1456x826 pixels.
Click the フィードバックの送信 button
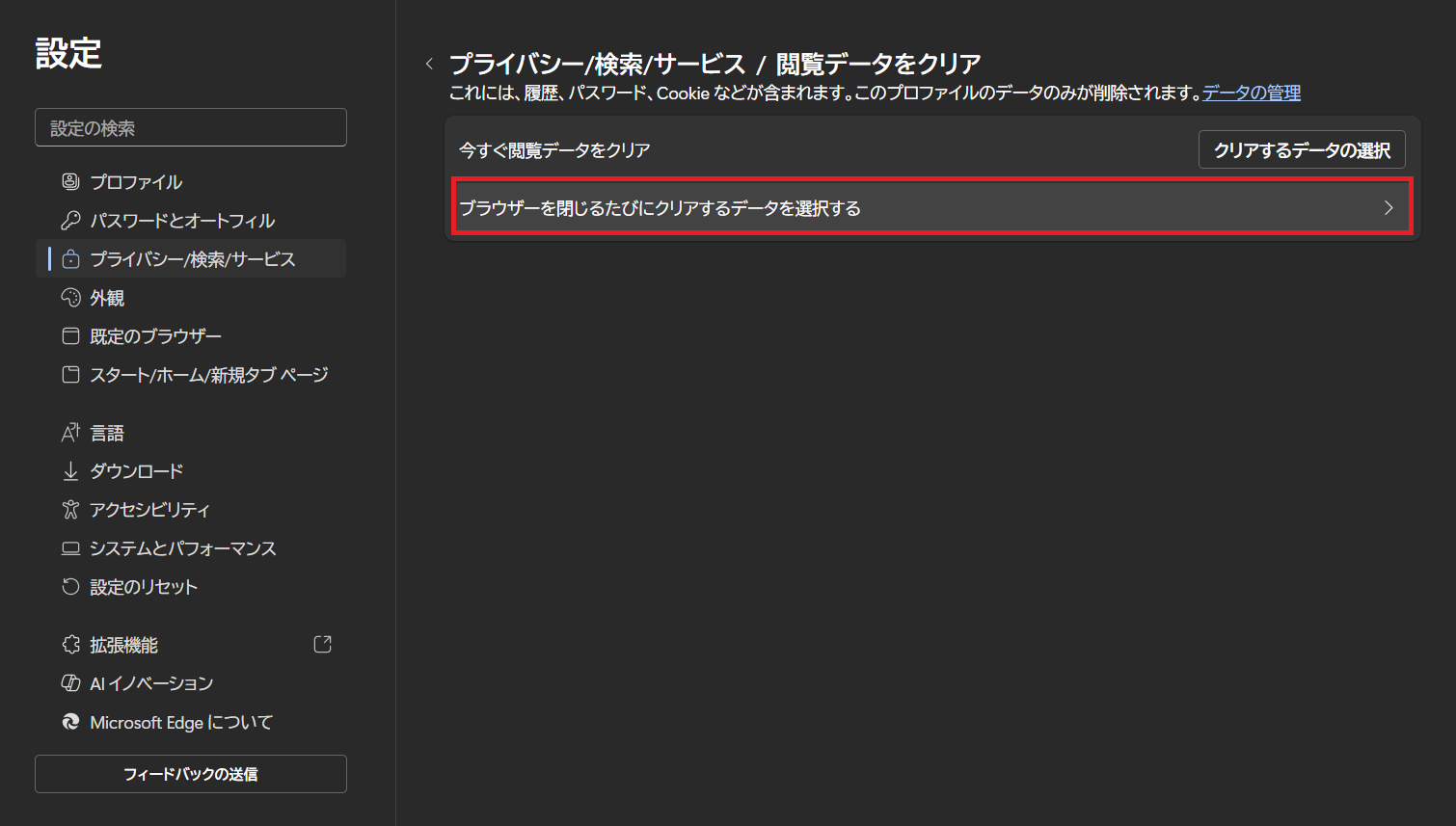click(x=190, y=773)
